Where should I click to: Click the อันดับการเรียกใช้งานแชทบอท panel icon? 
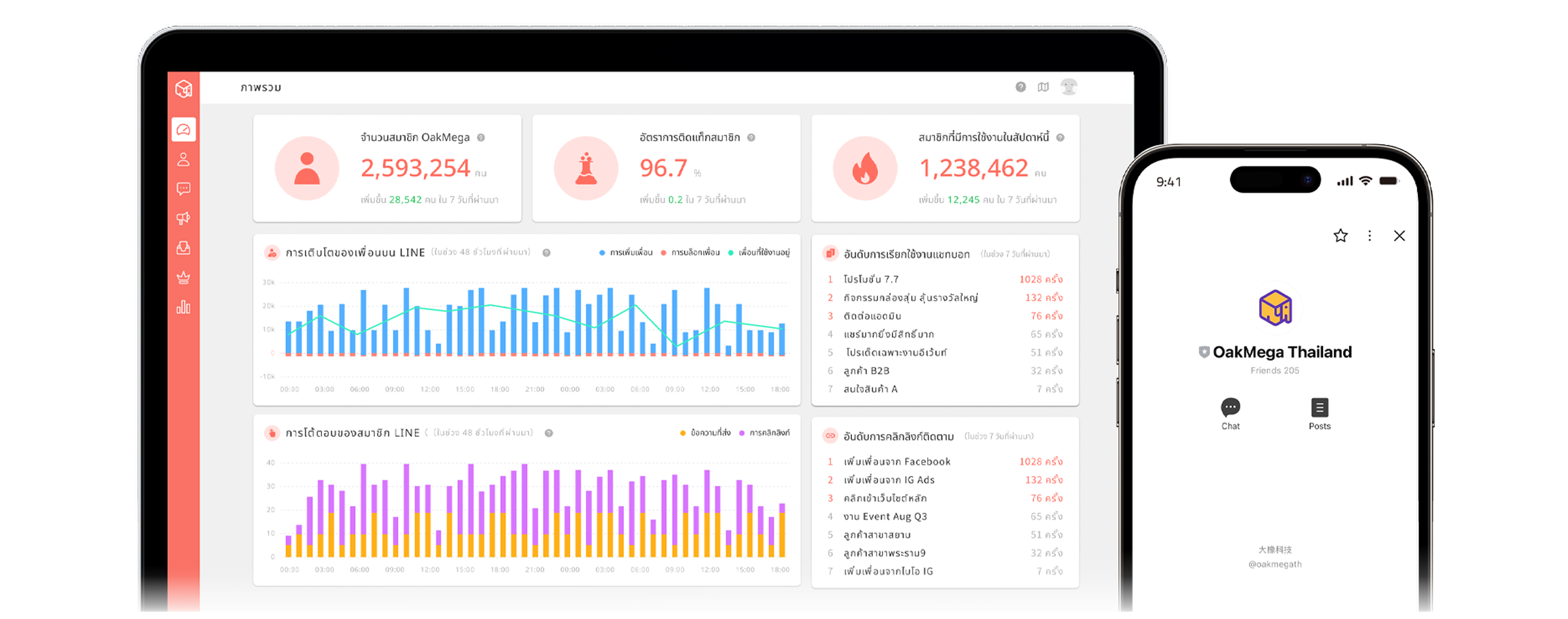click(830, 253)
